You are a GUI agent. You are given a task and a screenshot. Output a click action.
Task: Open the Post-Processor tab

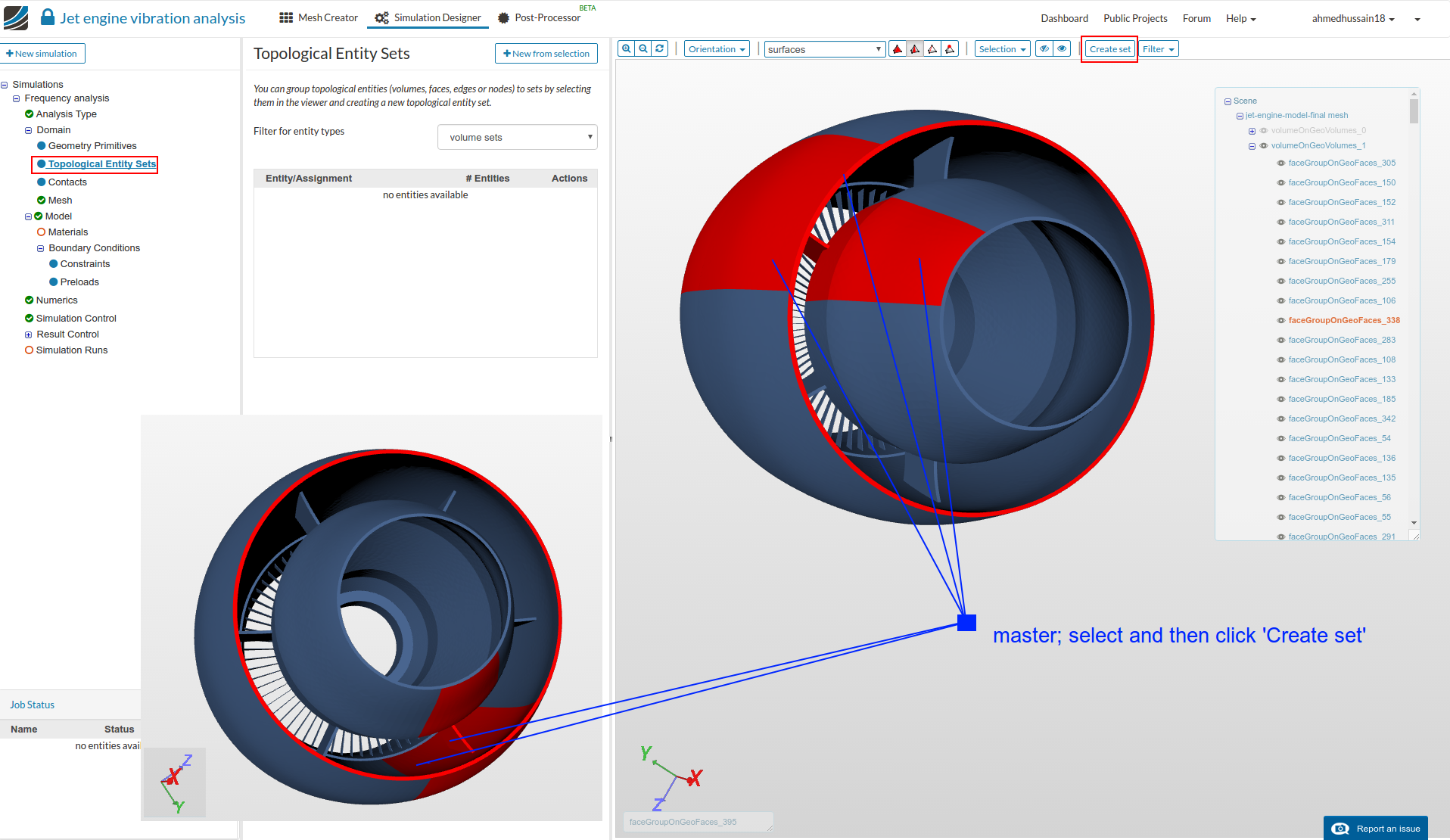click(540, 18)
